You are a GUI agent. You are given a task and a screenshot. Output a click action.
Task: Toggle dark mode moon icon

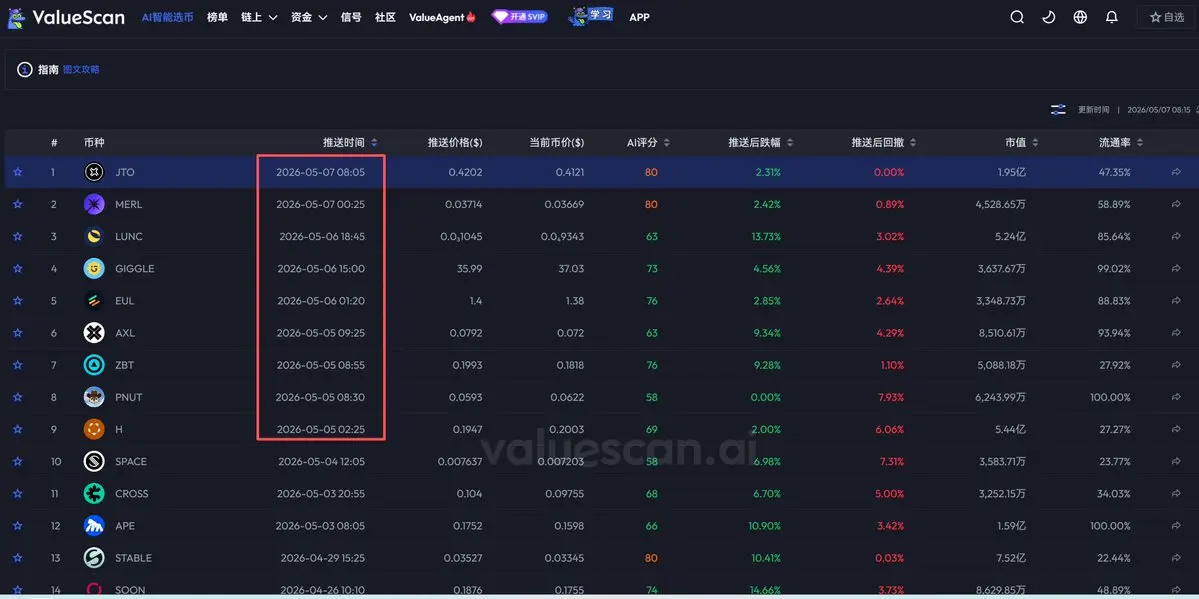click(1048, 17)
